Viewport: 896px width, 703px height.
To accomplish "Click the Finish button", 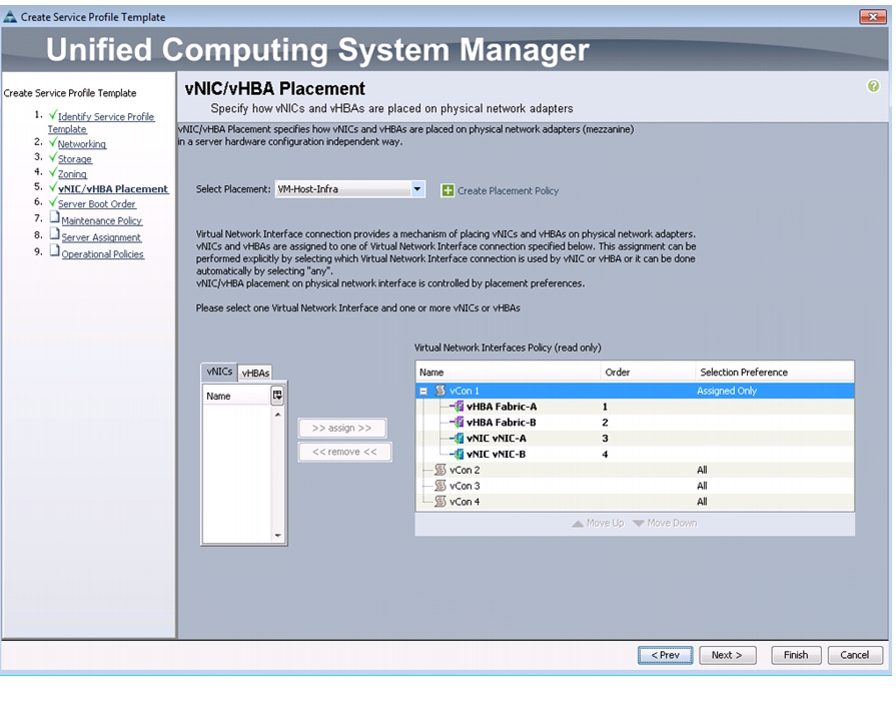I will point(795,655).
